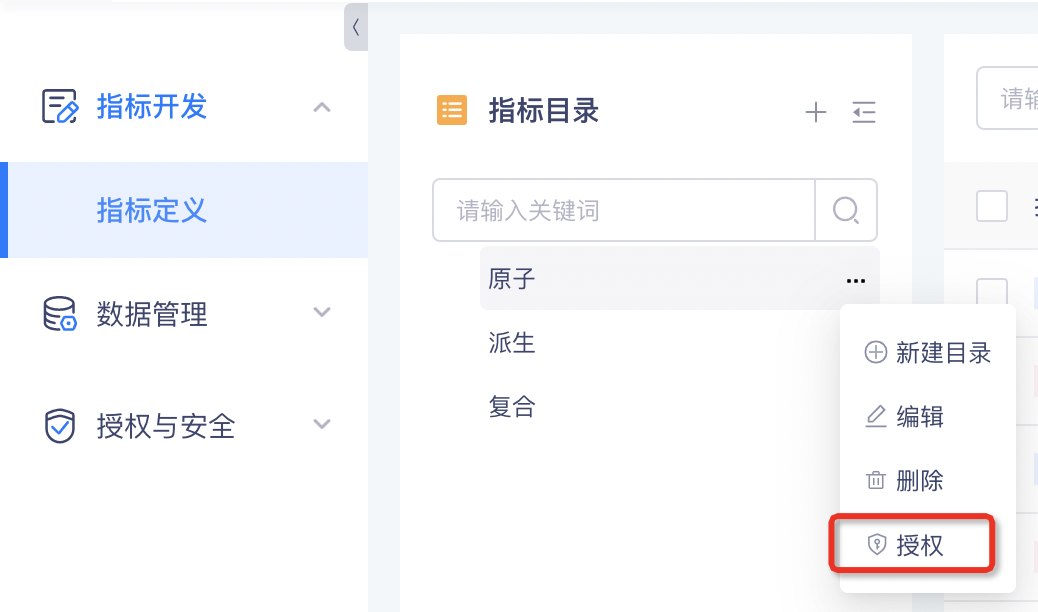Click the 授权与安全 shield icon

pyautogui.click(x=59, y=426)
